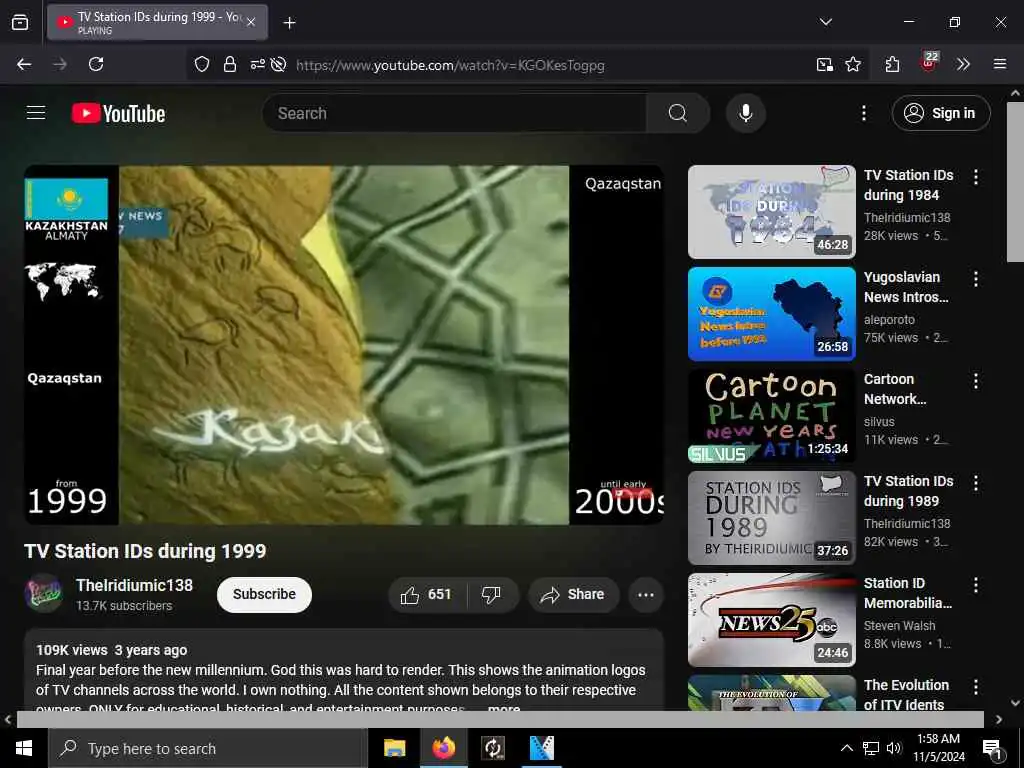1024x768 pixels.
Task: Open the Firefox View icon
Action: coord(20,22)
